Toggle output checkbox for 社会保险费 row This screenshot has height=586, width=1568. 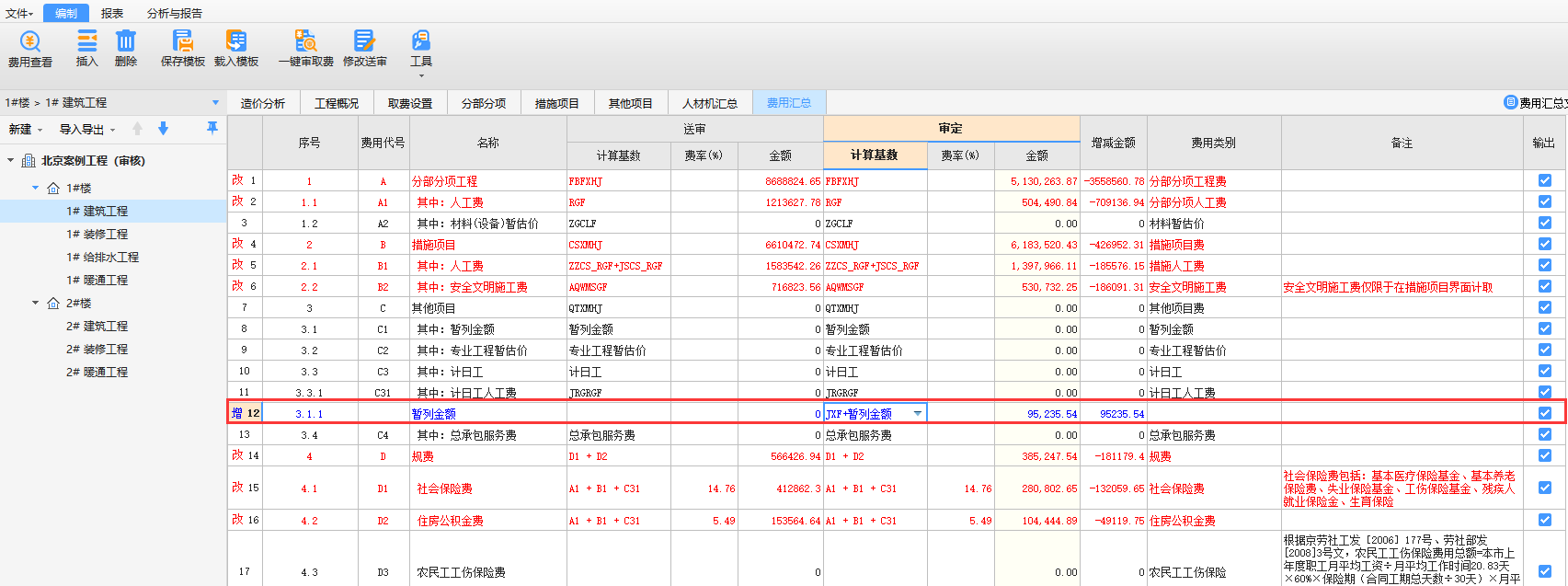point(1544,488)
